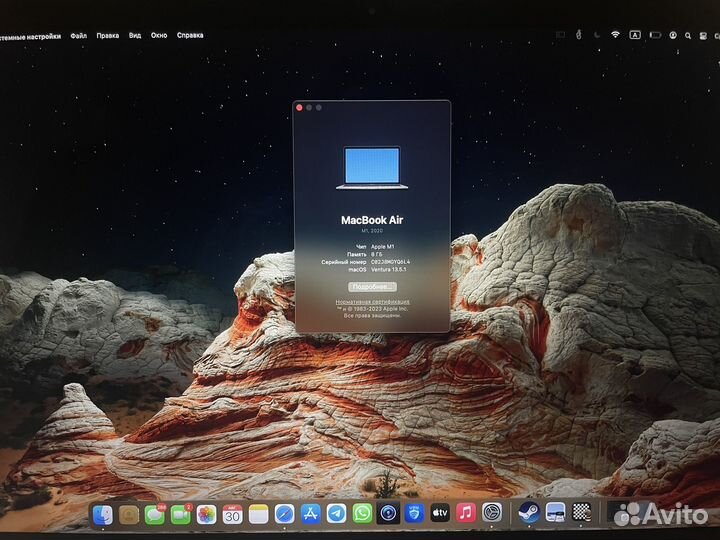Open Finder from the dock
The width and height of the screenshot is (720, 540).
103,515
